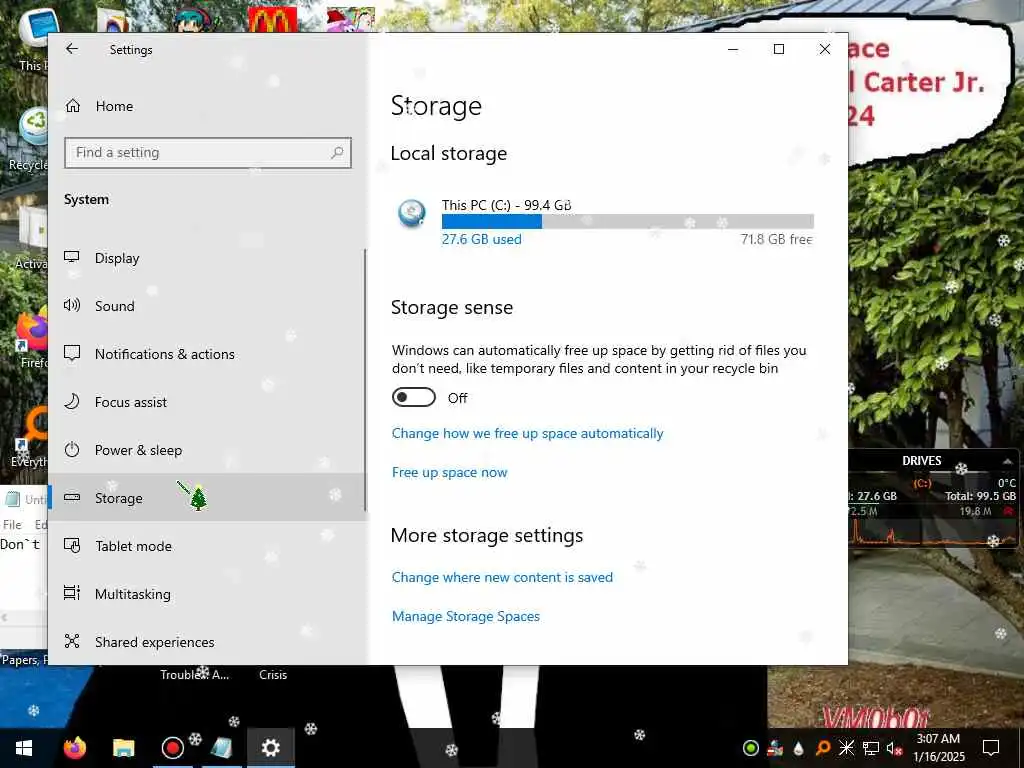This screenshot has height=768, width=1024.
Task: Open Change how we free up space automatically
Action: pyautogui.click(x=527, y=434)
